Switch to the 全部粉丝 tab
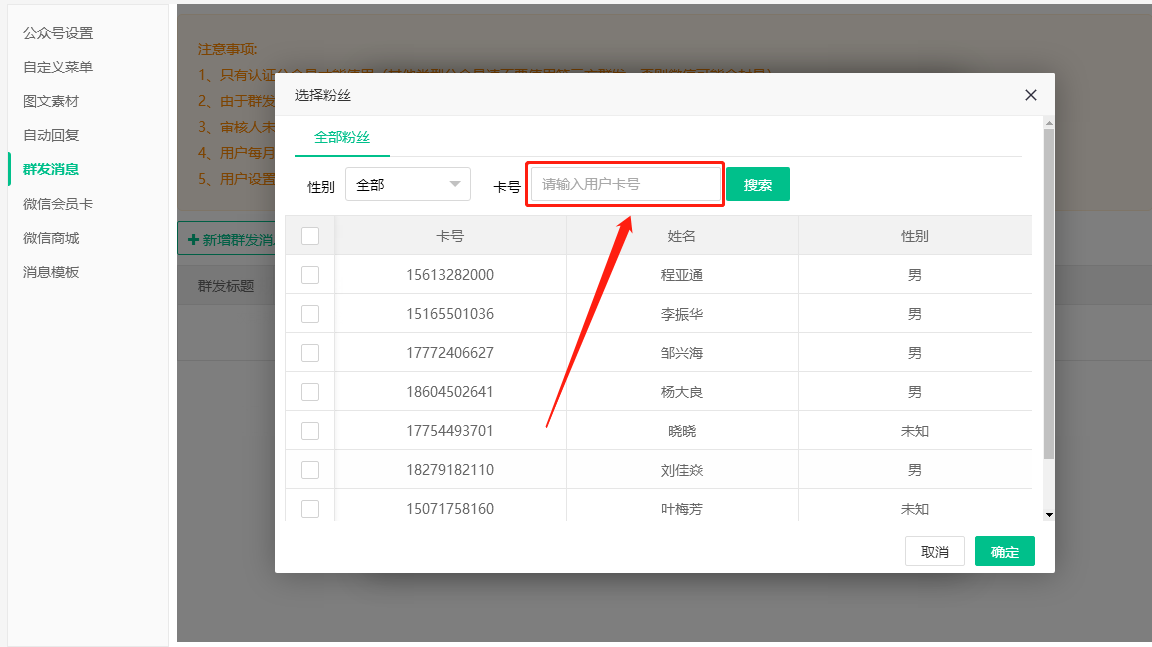Screen dimensions: 1152x647 pyautogui.click(x=342, y=138)
